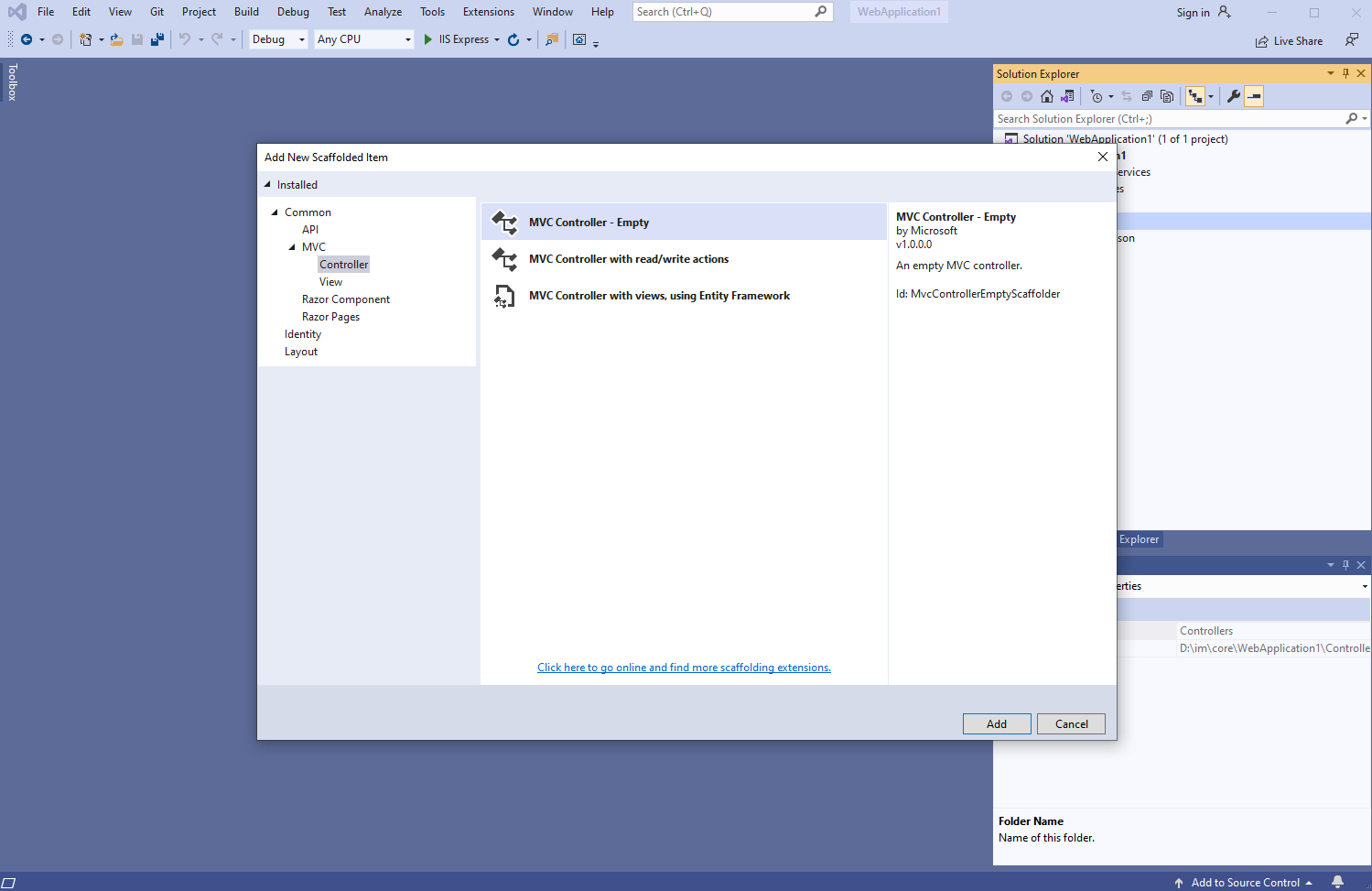Toggle the Preview Selected Items button
The height and width of the screenshot is (891, 1372).
1254,96
